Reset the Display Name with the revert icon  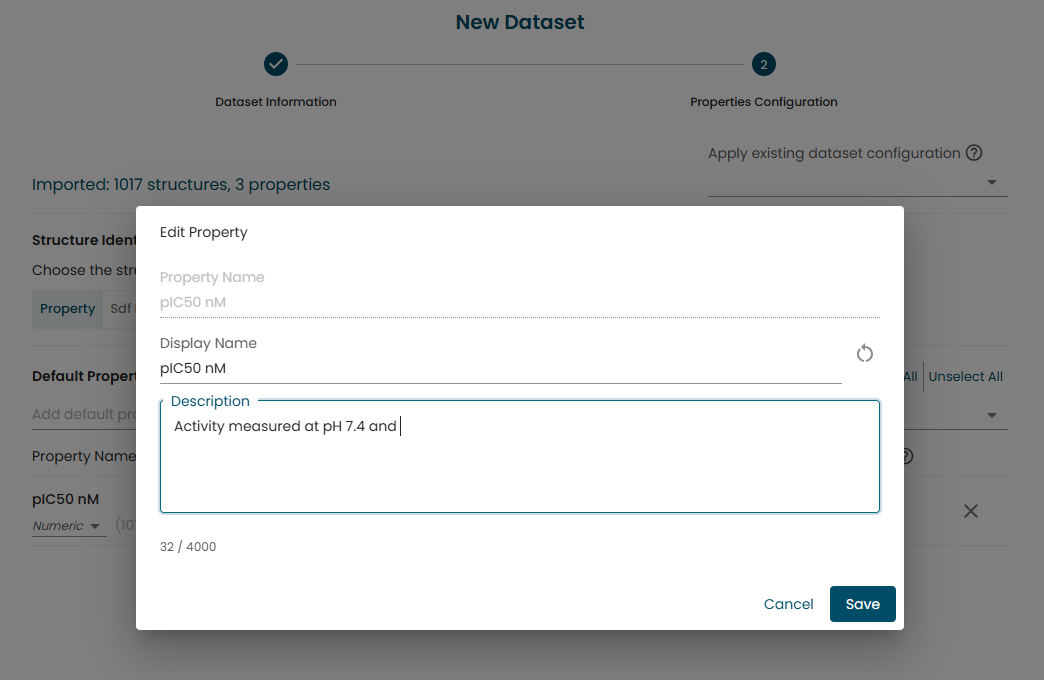tap(864, 353)
